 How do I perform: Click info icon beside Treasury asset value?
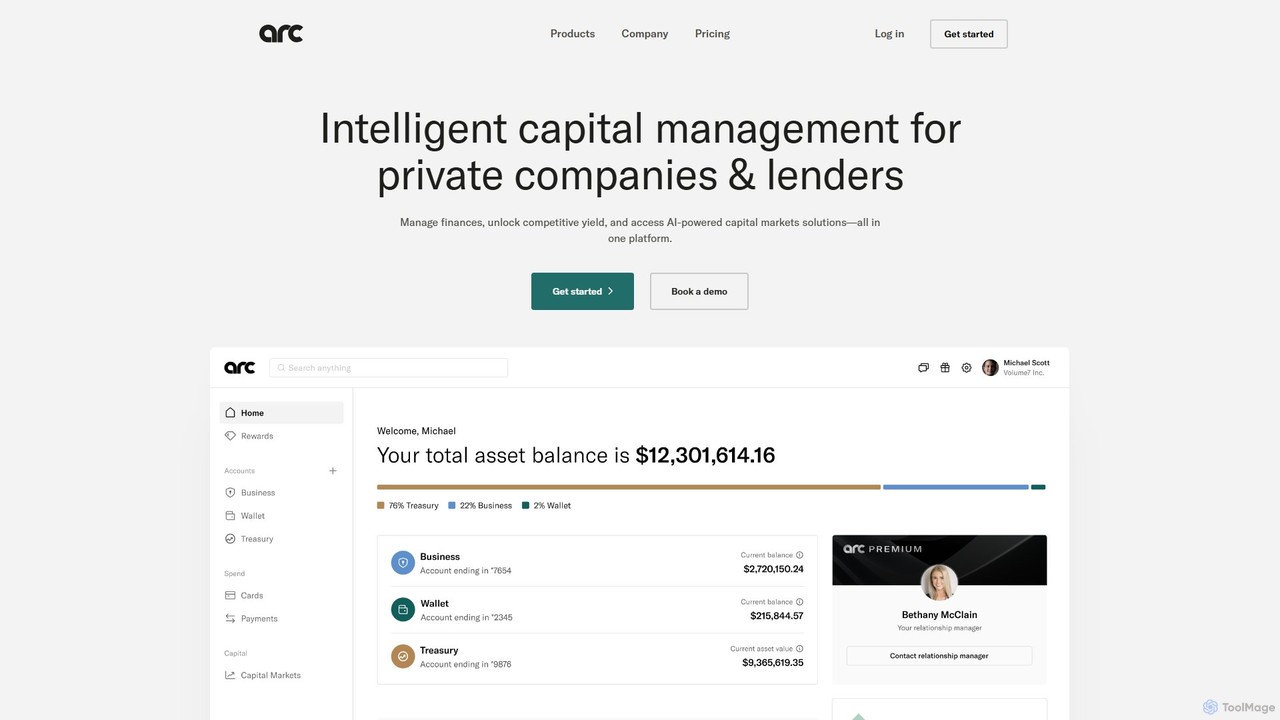click(x=799, y=649)
